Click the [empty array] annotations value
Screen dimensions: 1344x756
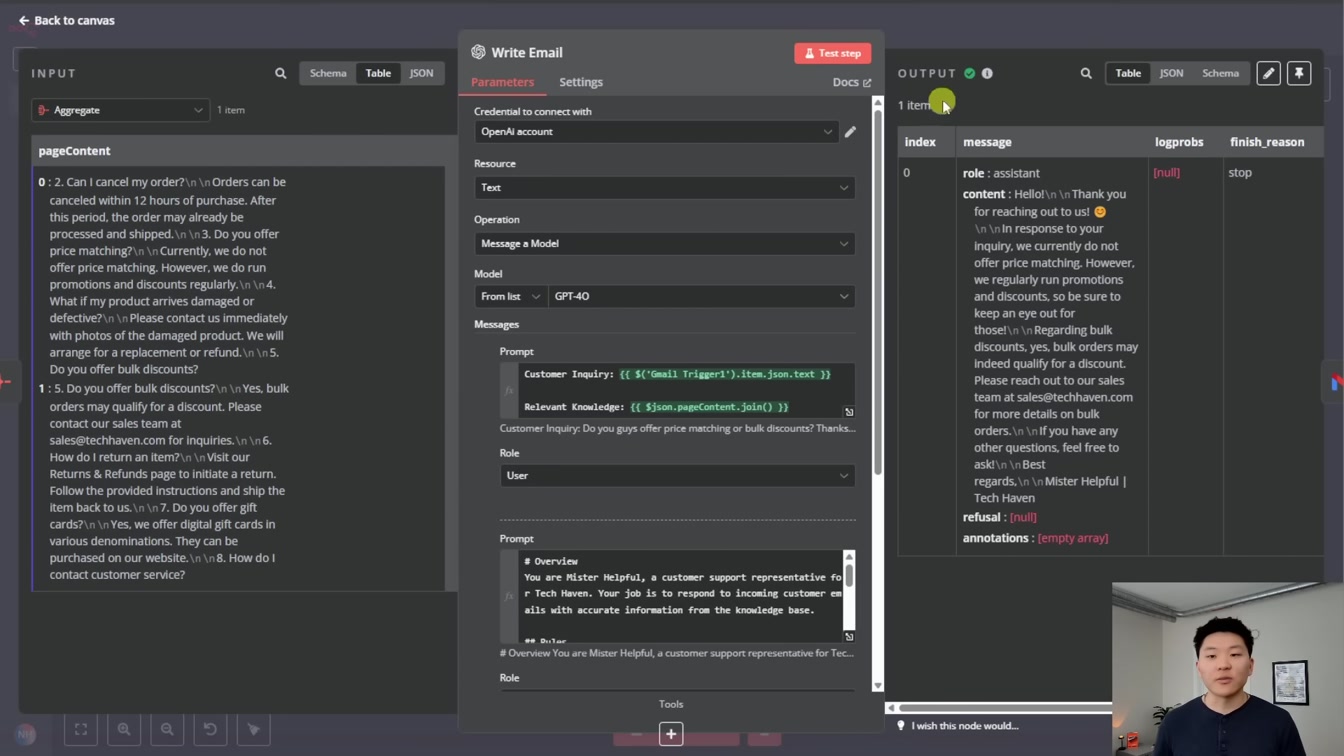1073,538
